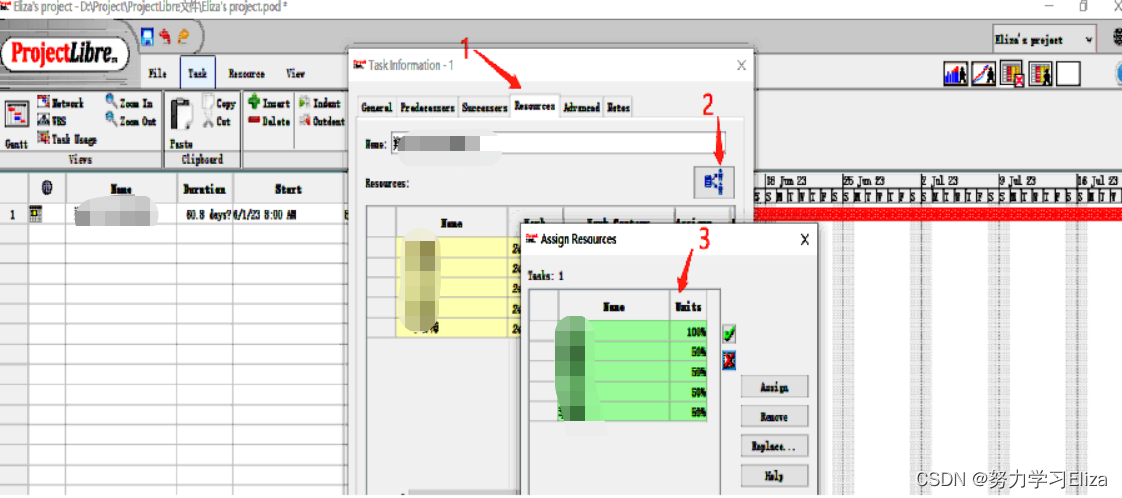The image size is (1122, 498).
Task: Show the charts sub-view icon
Action: click(x=984, y=74)
